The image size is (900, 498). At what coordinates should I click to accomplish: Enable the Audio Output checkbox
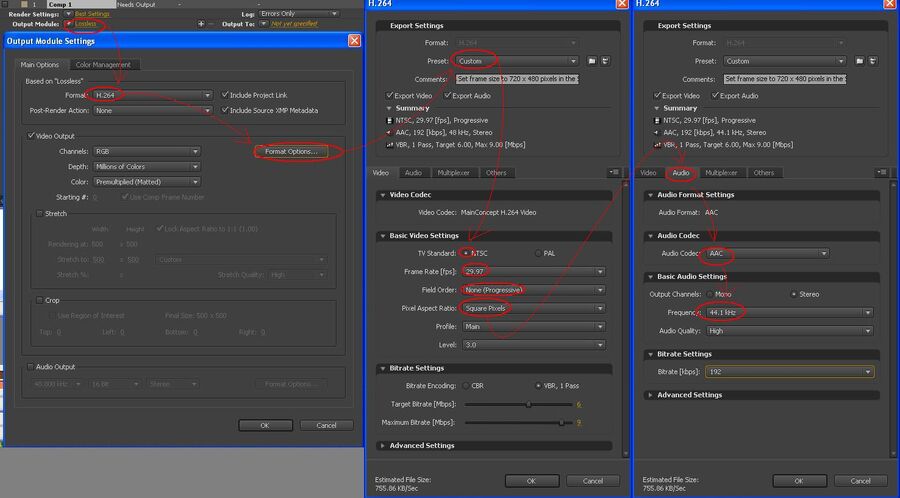[30, 367]
